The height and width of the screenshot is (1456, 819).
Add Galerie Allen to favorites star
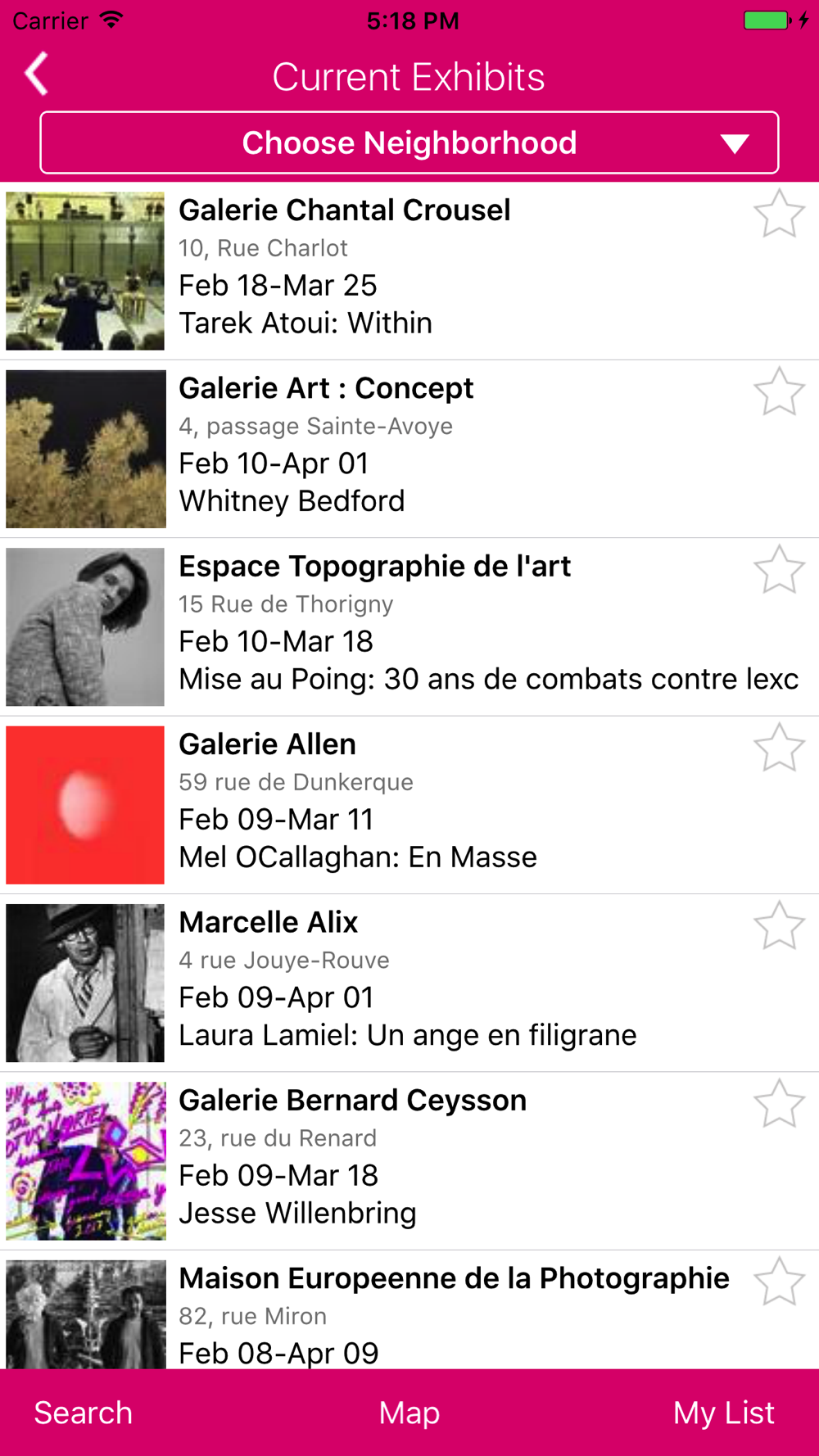click(x=779, y=748)
